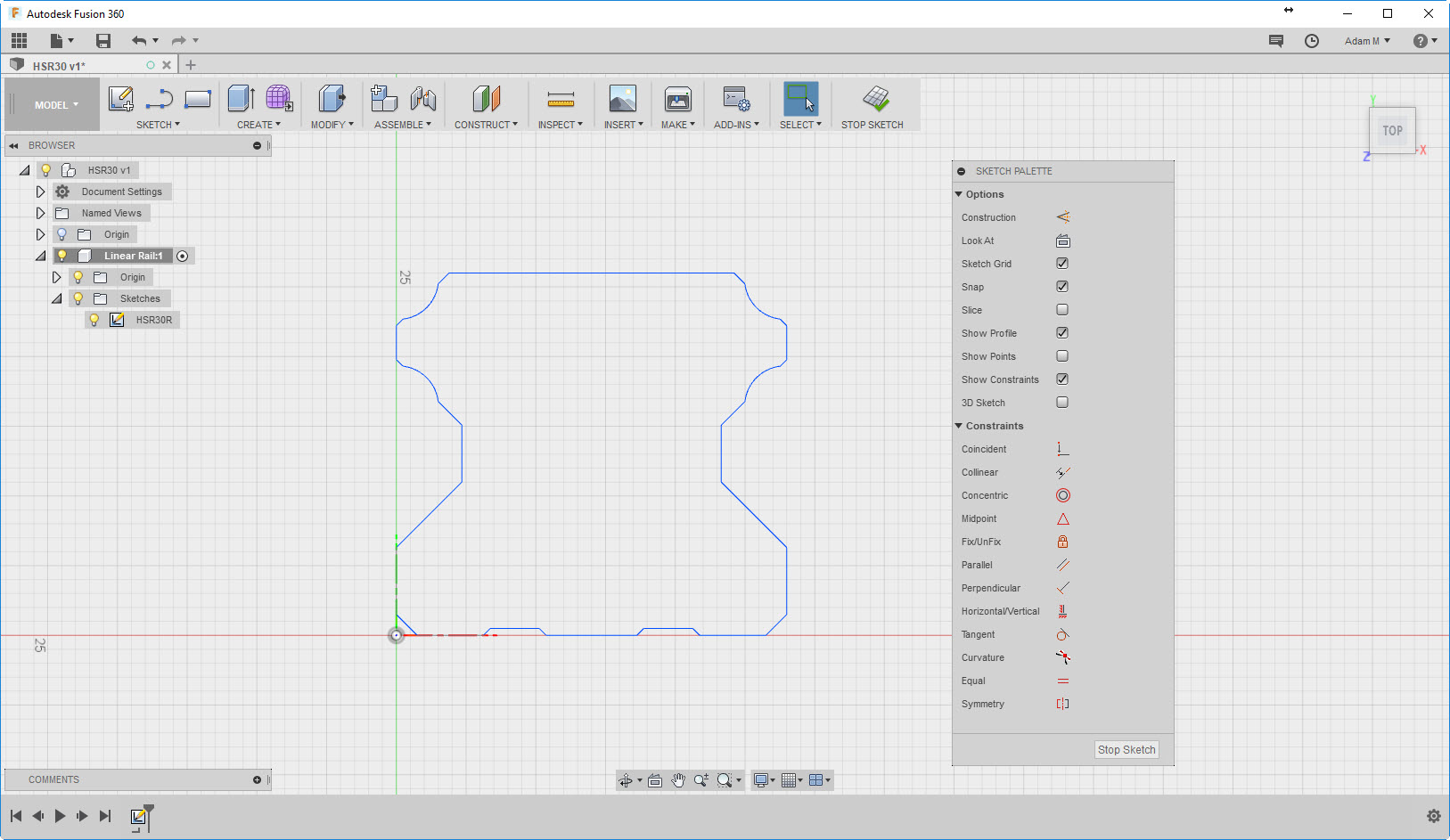Open the CREATE menu
The image size is (1450, 840).
[258, 125]
